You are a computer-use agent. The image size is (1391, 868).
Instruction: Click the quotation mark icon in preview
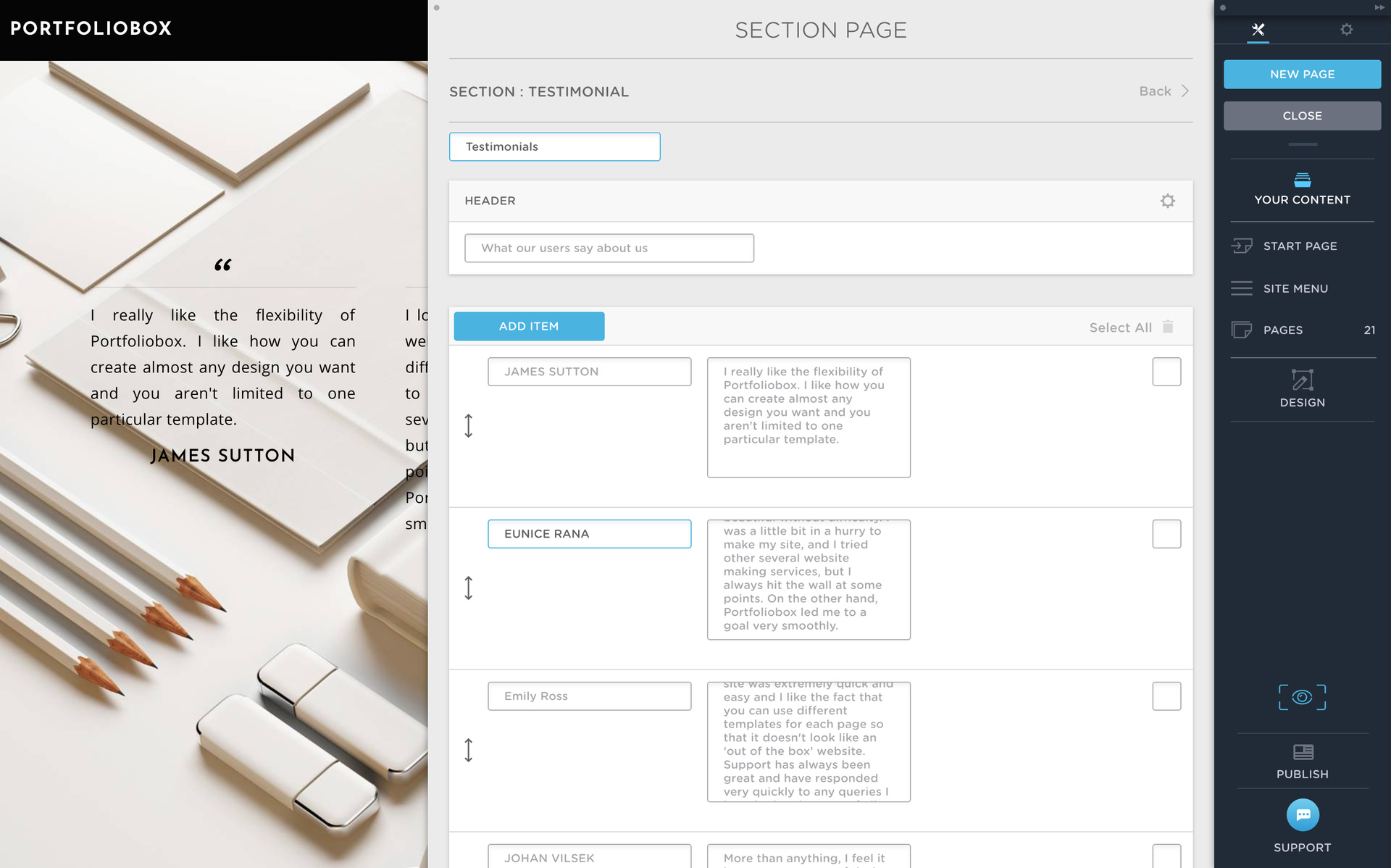[223, 265]
